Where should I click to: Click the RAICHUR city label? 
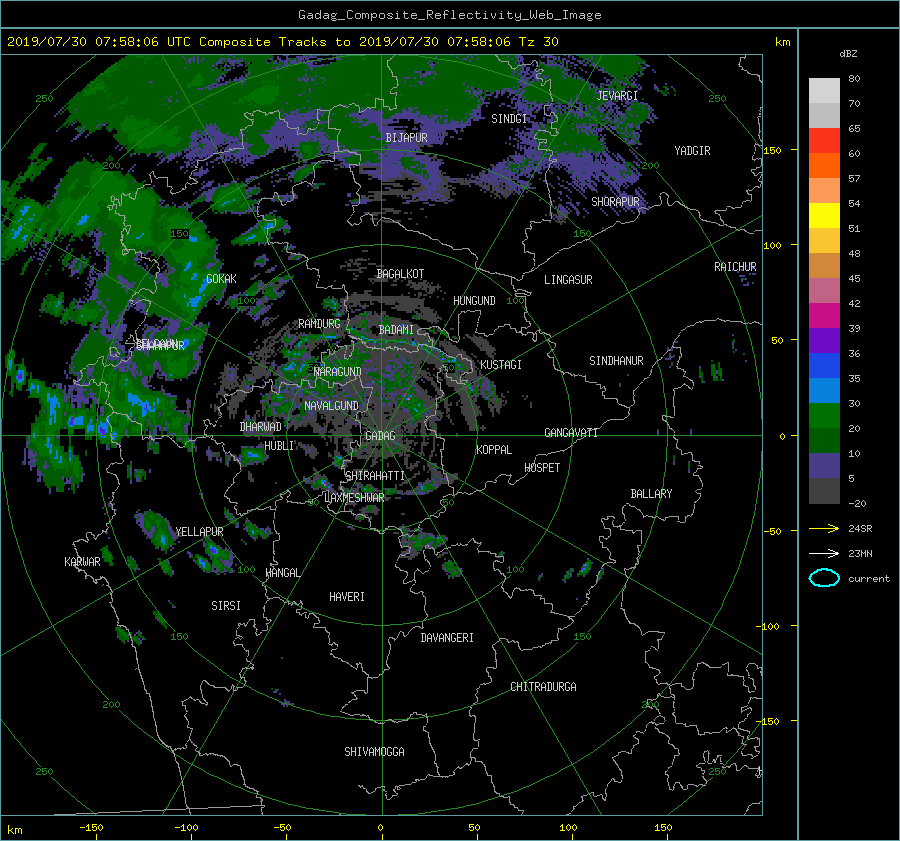pyautogui.click(x=735, y=267)
